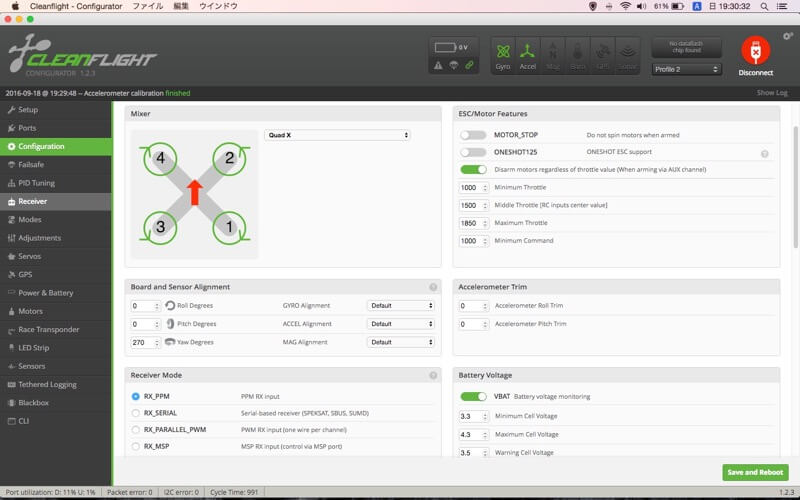The width and height of the screenshot is (800, 500).
Task: Click Save and Reboot button
Action: coord(755,472)
